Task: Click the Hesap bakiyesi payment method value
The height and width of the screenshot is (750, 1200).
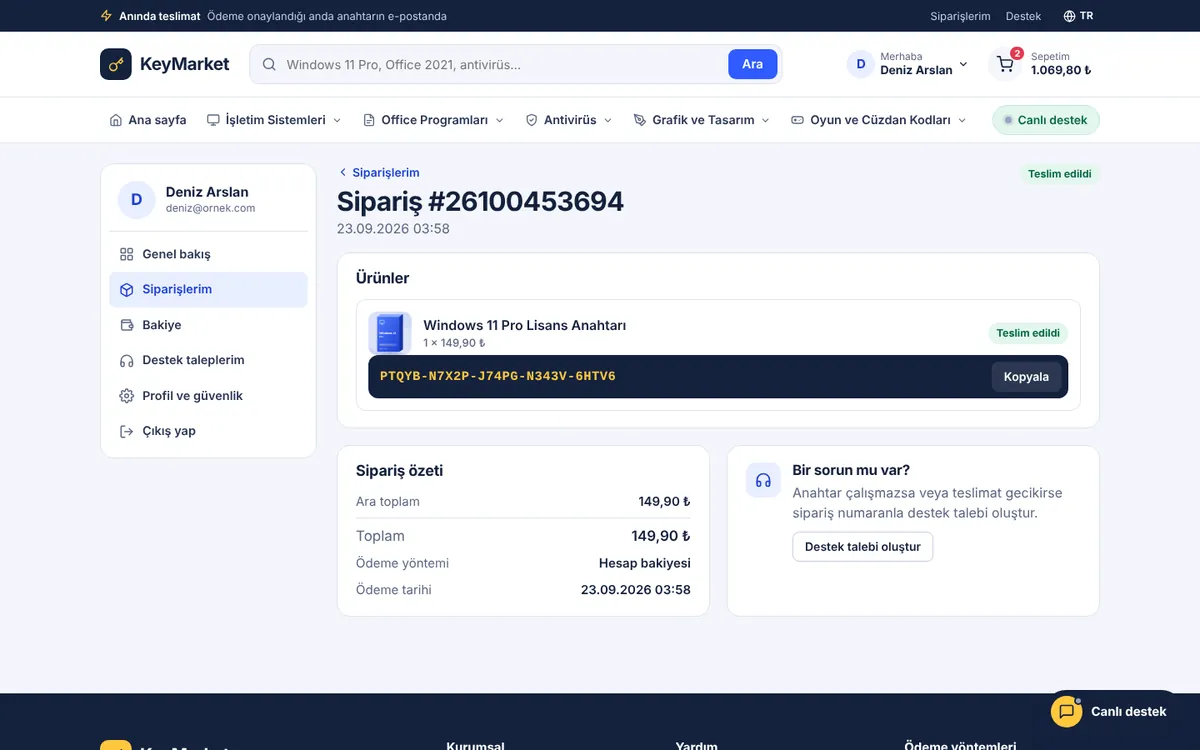Action: (645, 563)
